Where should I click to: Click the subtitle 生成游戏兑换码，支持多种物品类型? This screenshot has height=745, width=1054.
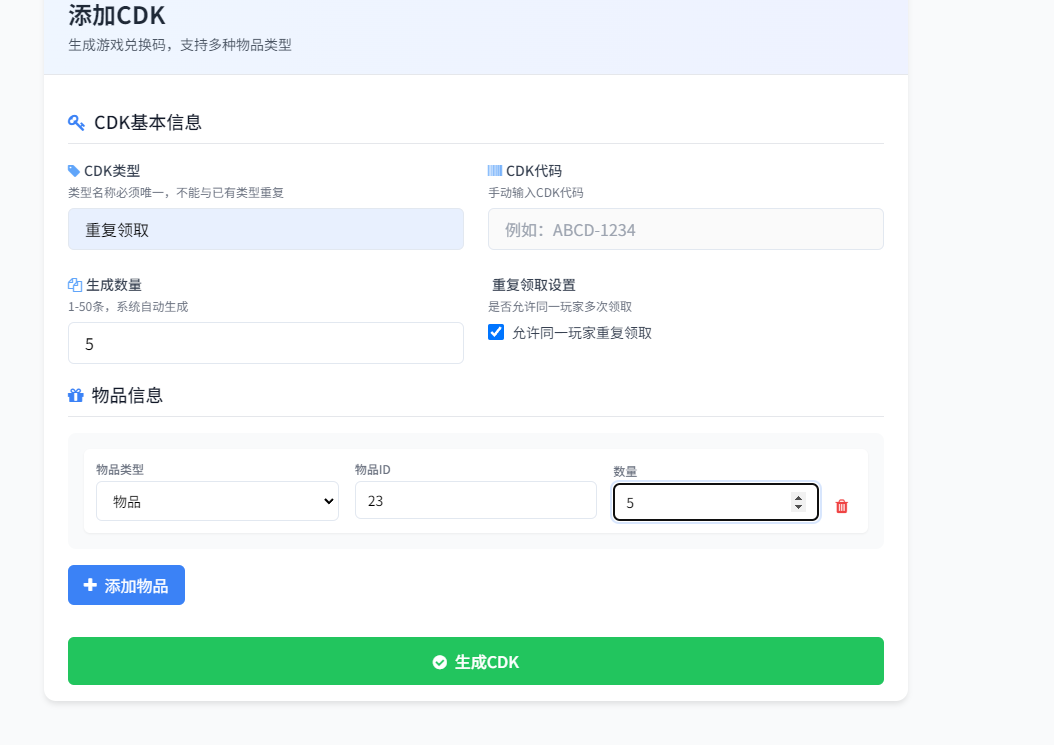(180, 45)
